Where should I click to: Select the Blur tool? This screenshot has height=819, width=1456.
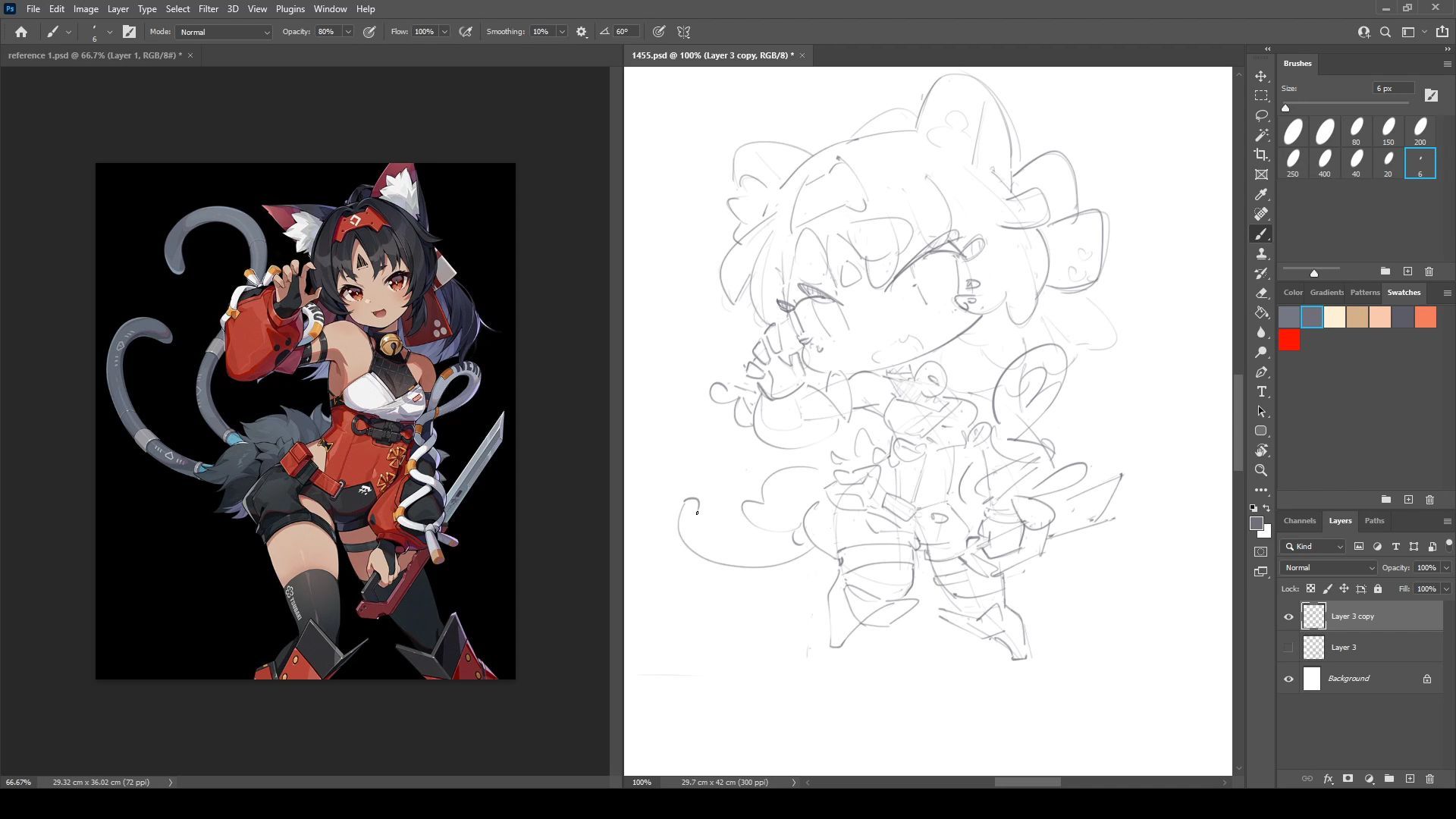point(1261,332)
